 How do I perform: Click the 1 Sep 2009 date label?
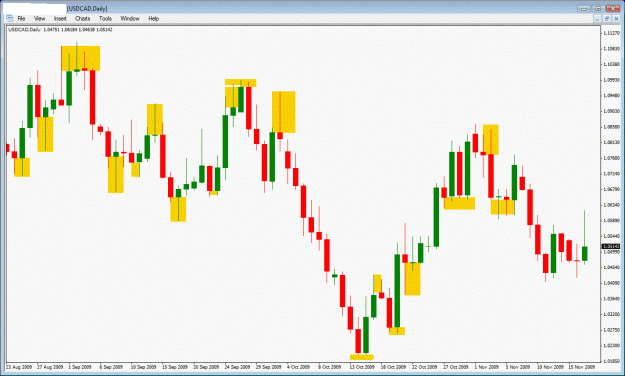tap(80, 367)
